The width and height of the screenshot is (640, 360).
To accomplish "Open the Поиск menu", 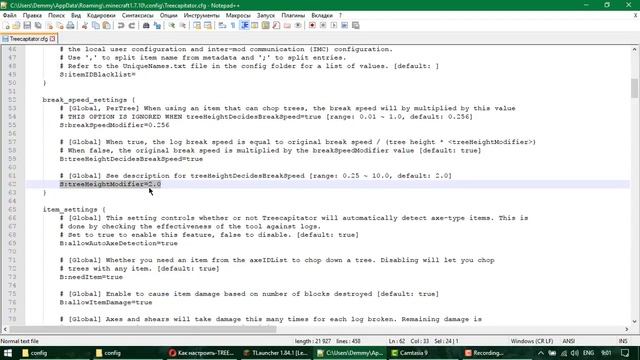I will coord(56,15).
